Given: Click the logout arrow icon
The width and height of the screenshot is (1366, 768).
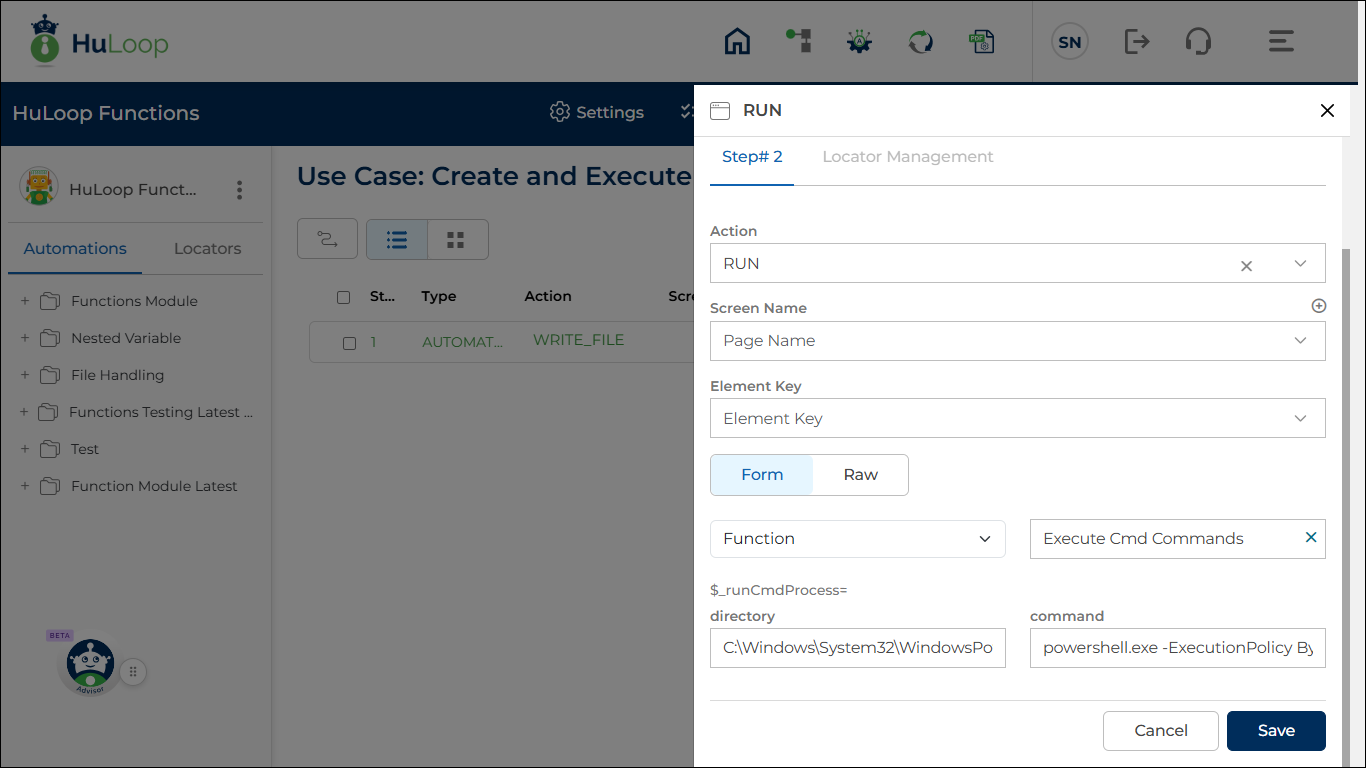Looking at the screenshot, I should coord(1137,42).
